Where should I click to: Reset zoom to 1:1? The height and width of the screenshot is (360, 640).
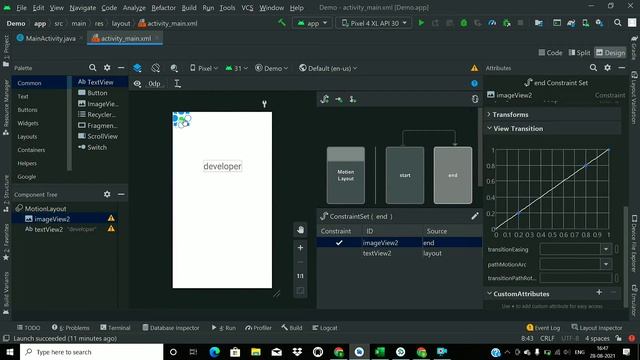click(x=300, y=276)
